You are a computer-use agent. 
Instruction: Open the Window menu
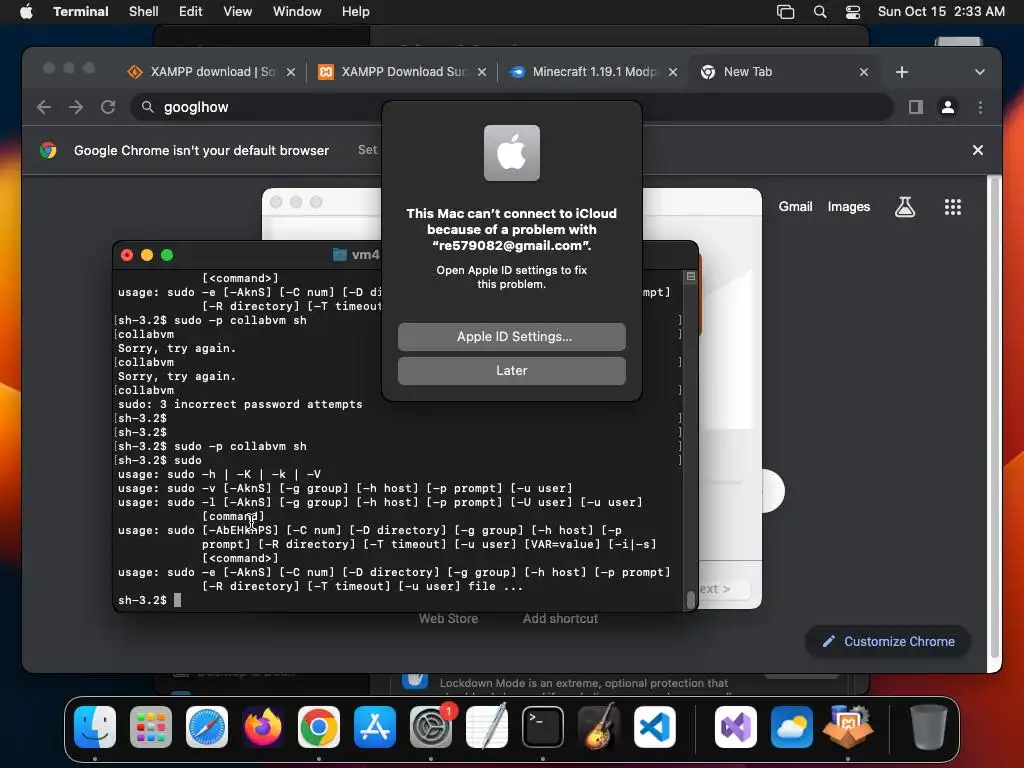point(296,11)
